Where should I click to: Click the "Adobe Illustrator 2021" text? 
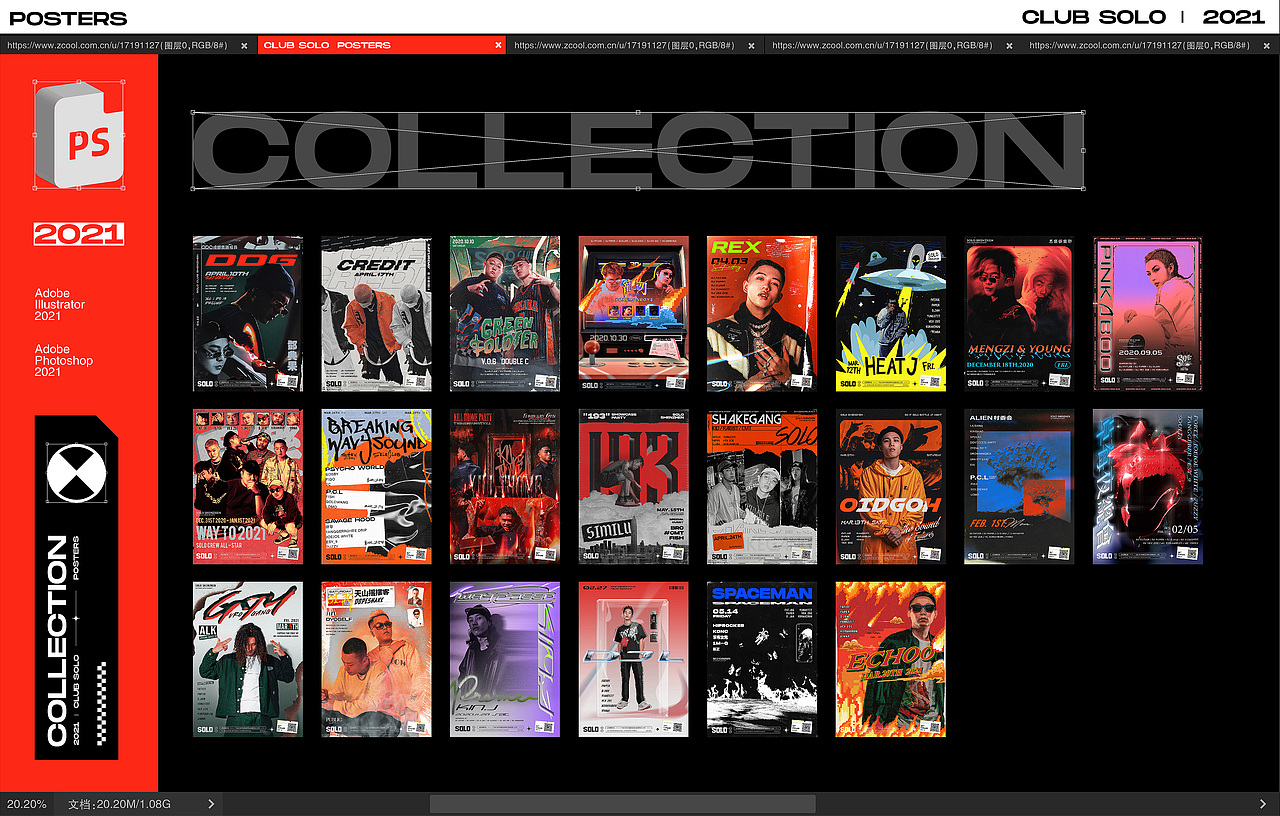click(60, 304)
